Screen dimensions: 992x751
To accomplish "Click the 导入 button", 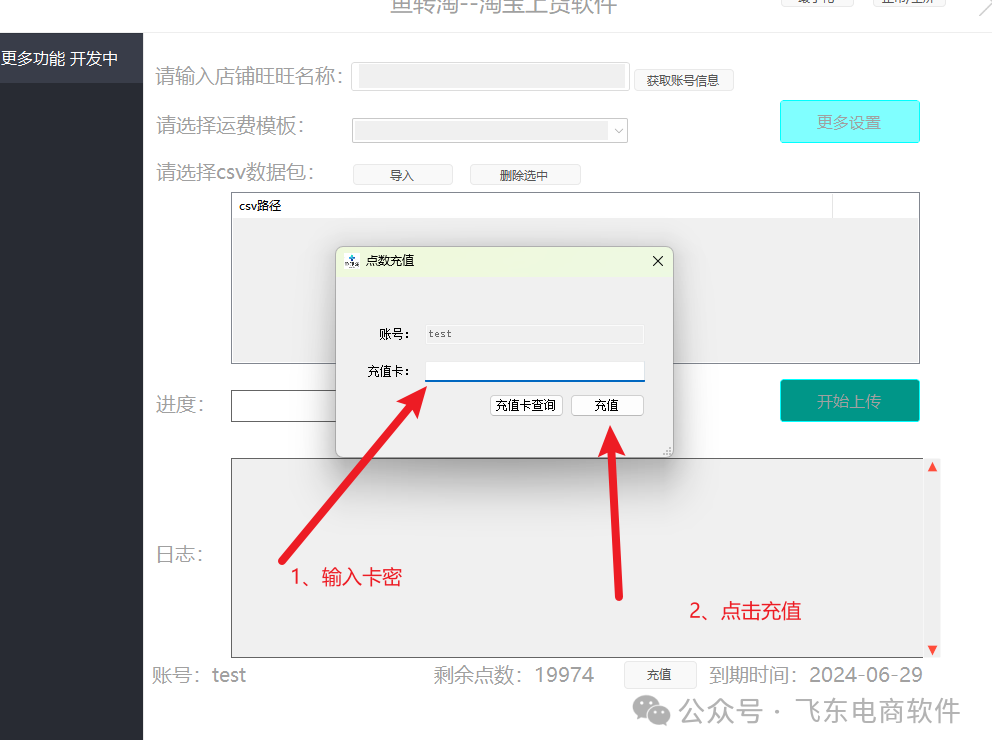I will click(x=402, y=175).
